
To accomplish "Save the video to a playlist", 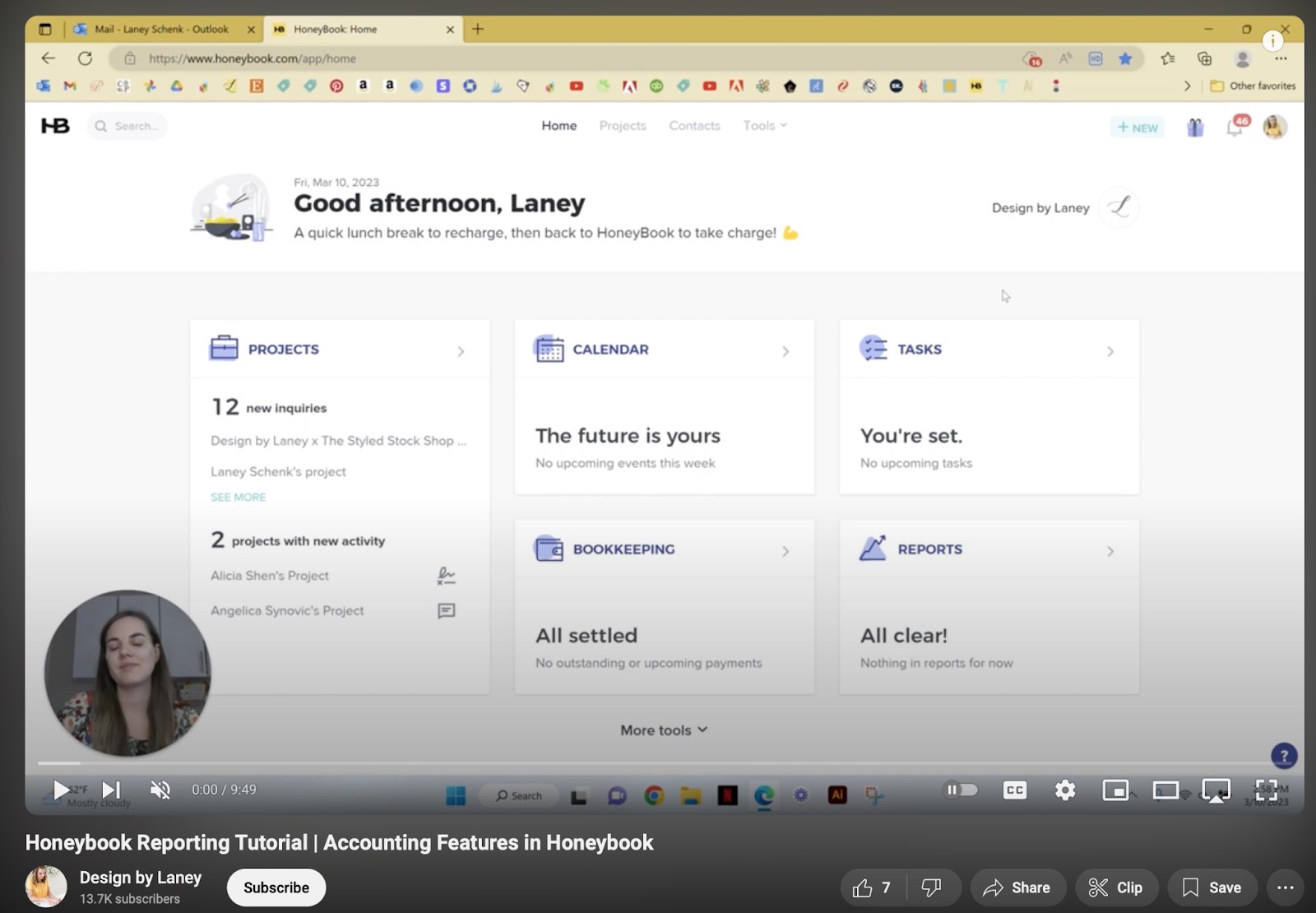I will 1212,888.
